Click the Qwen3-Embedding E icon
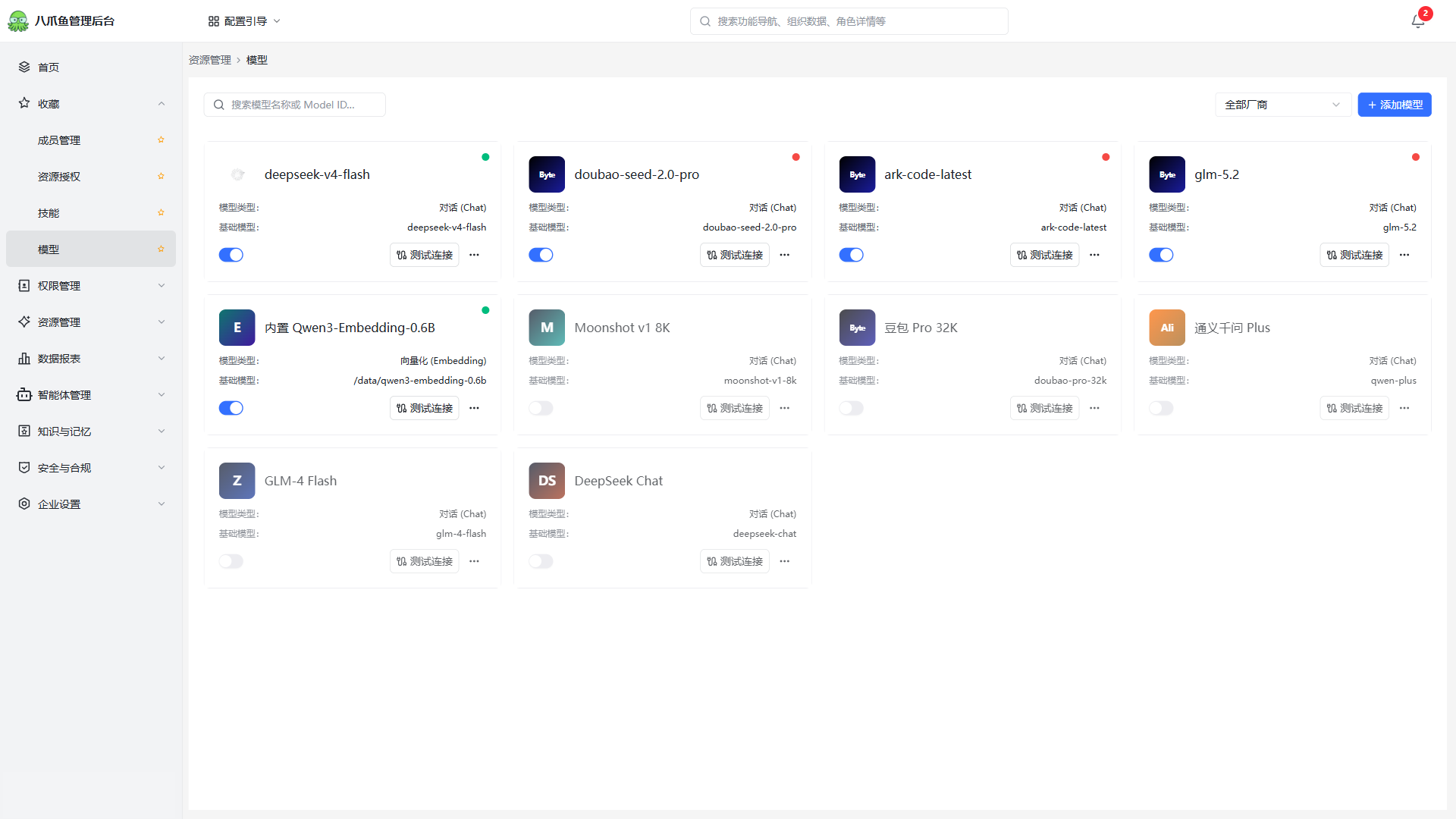The width and height of the screenshot is (1456, 819). tap(237, 328)
